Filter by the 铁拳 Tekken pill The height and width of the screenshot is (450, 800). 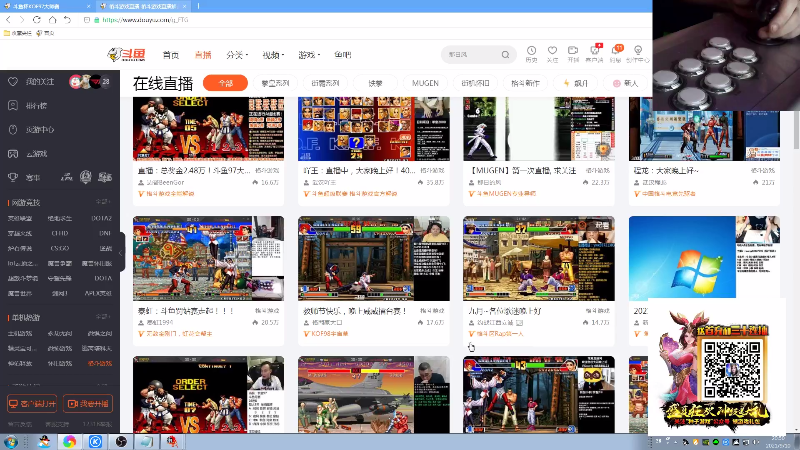pos(376,83)
